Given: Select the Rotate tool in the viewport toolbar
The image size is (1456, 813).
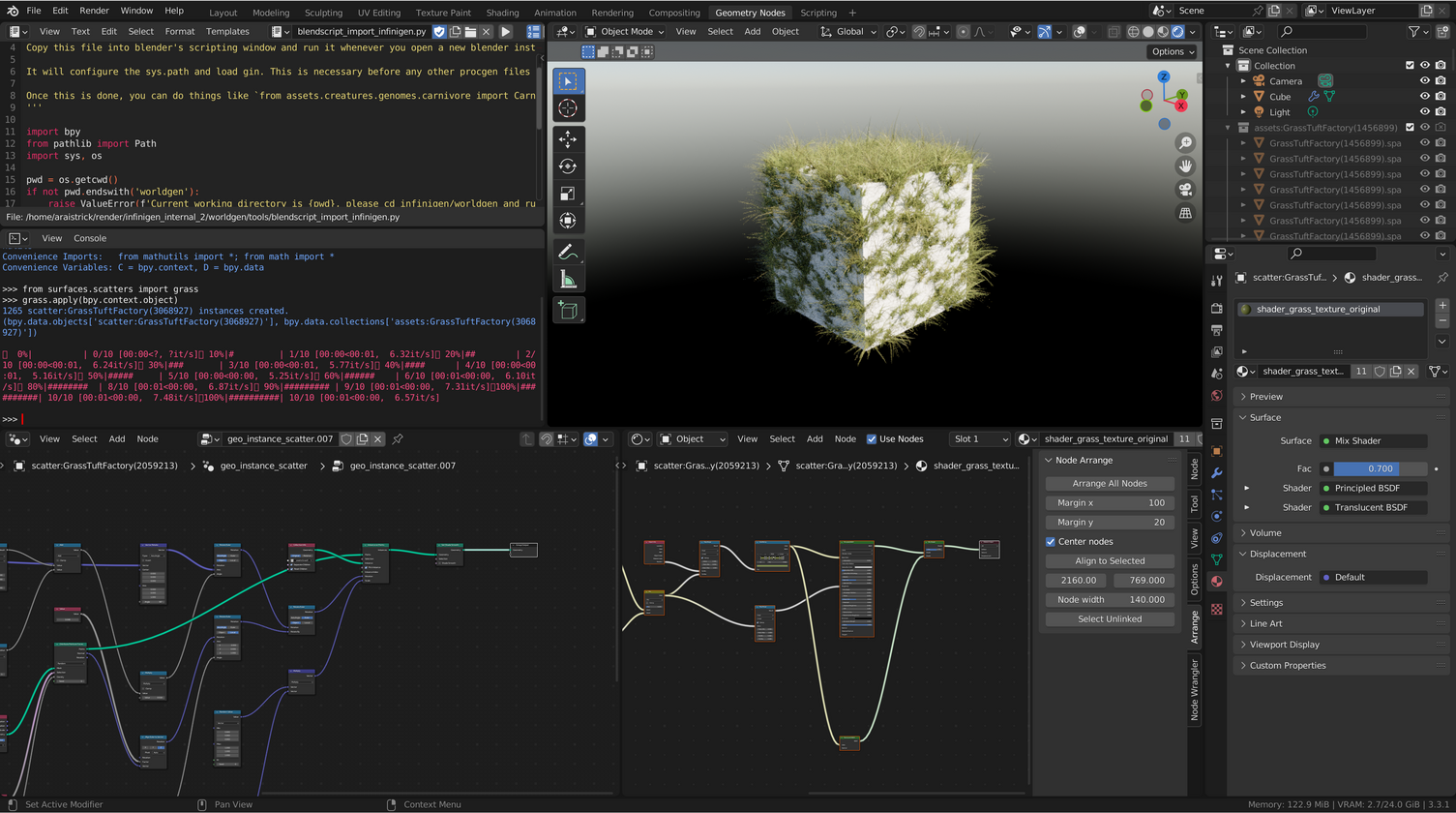Looking at the screenshot, I should click(568, 166).
